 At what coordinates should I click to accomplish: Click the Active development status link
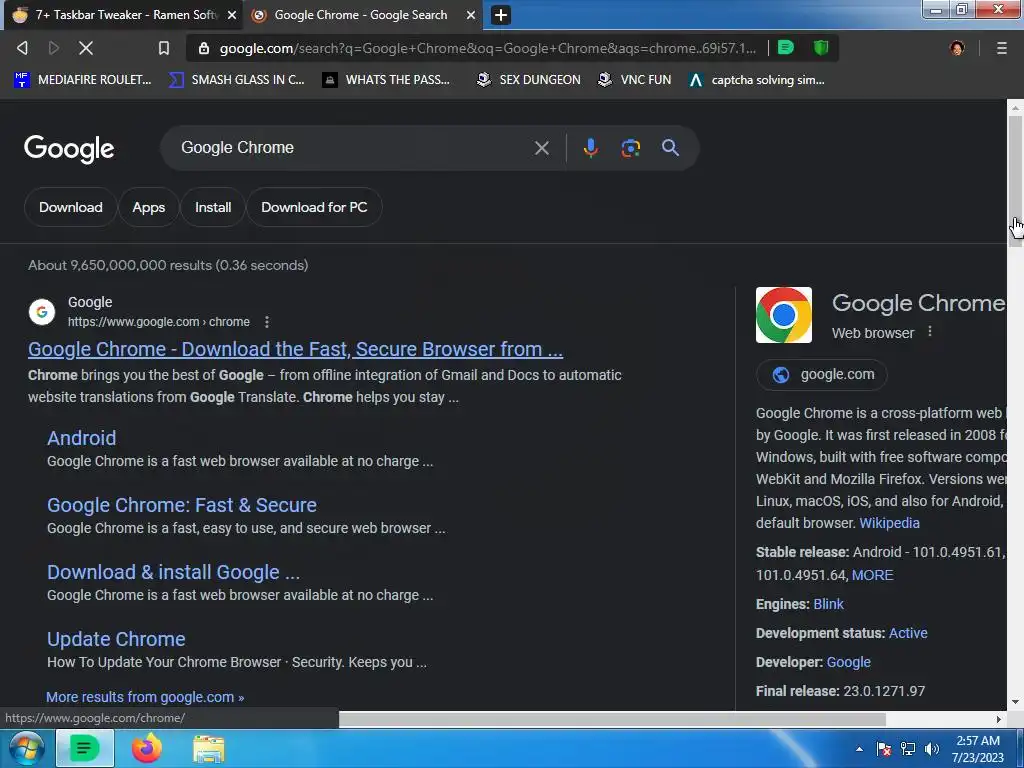point(908,633)
